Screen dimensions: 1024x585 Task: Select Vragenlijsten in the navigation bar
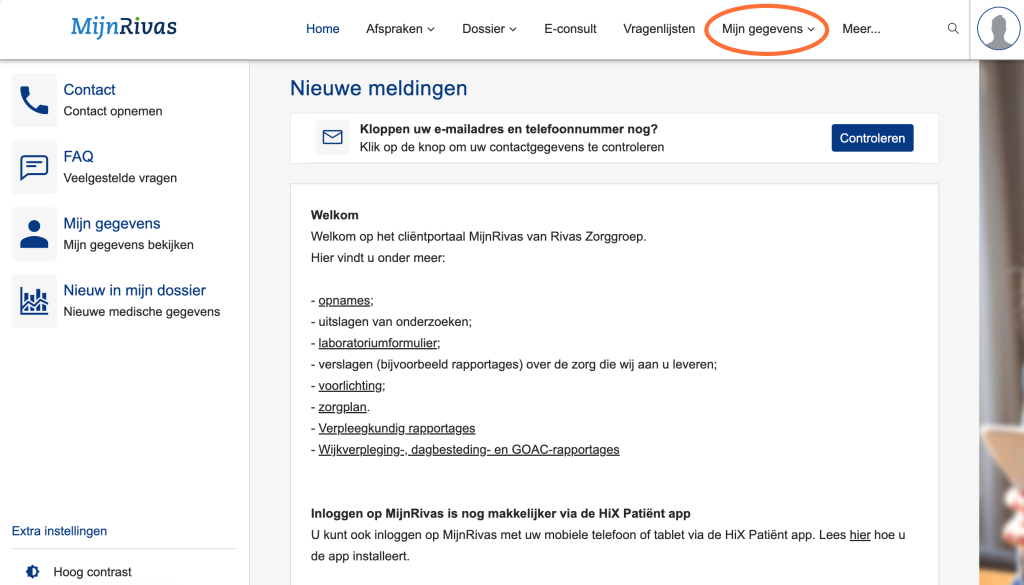click(x=659, y=29)
